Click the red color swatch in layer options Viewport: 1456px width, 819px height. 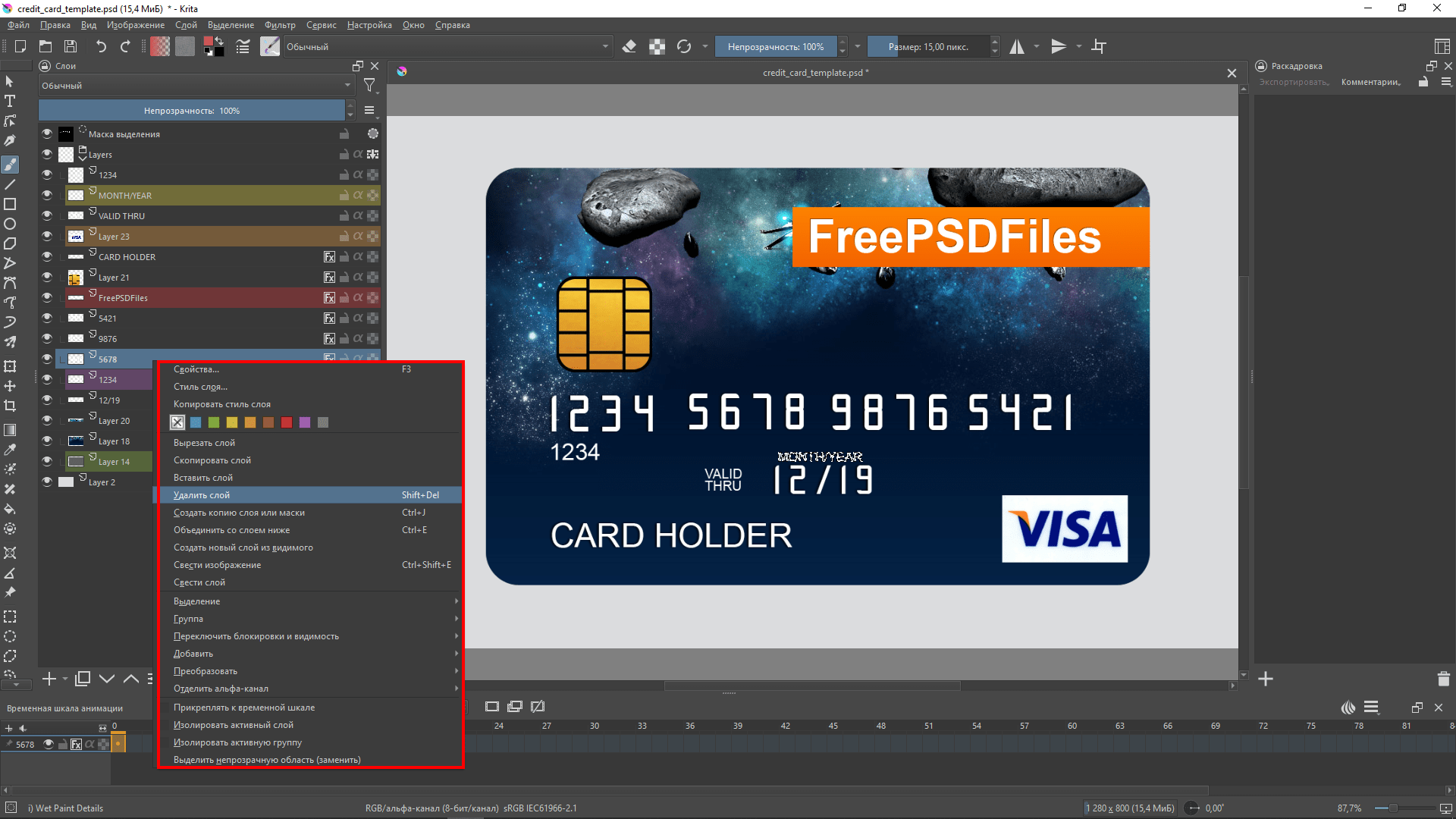point(286,422)
